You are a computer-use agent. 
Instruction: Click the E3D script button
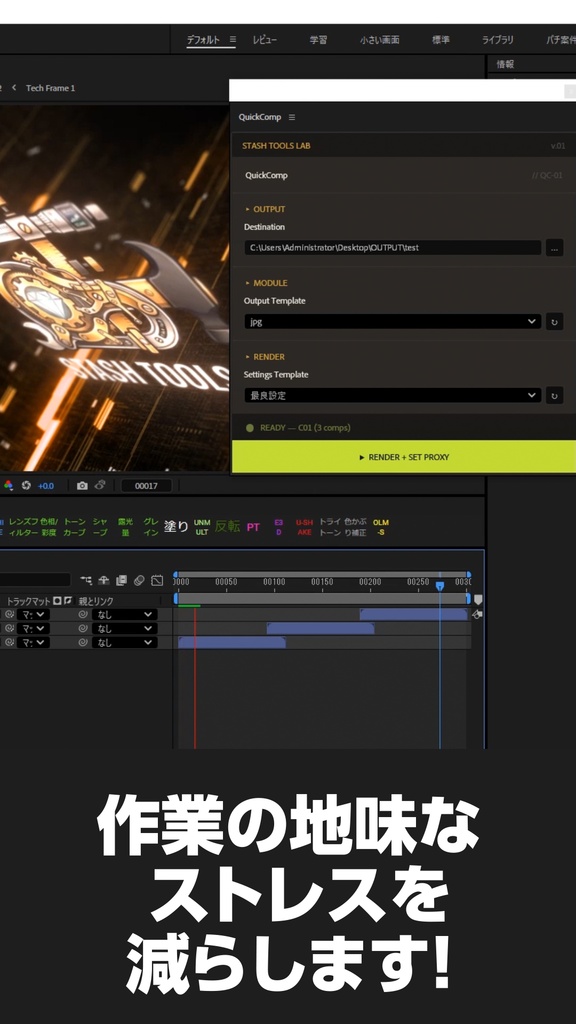coord(279,527)
